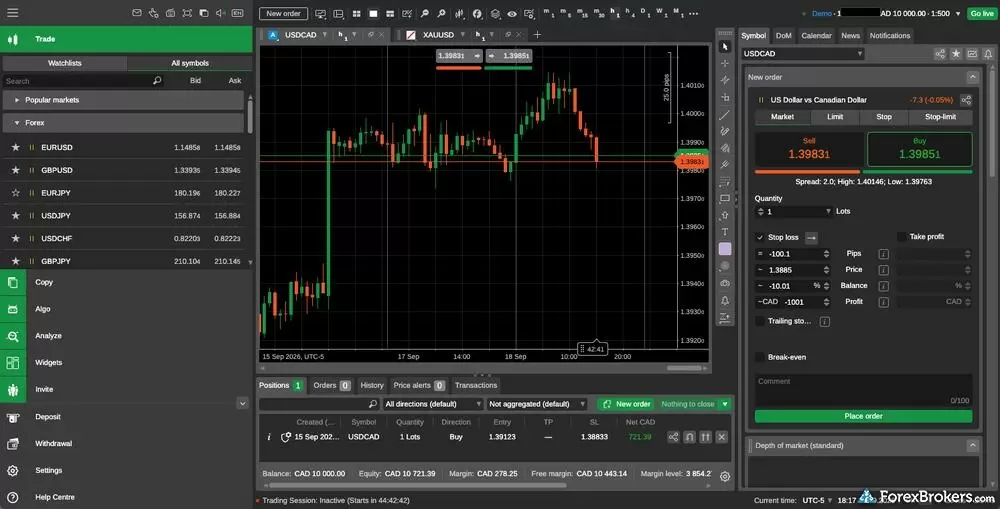Viewport: 1000px width, 509px height.
Task: Open the hamburger main menu
Action: tap(12, 13)
